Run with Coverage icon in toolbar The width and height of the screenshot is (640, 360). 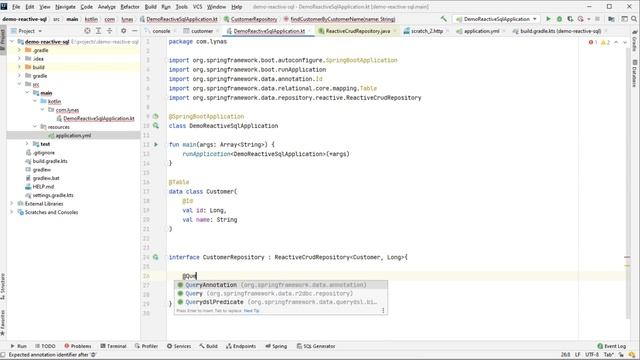coord(570,19)
